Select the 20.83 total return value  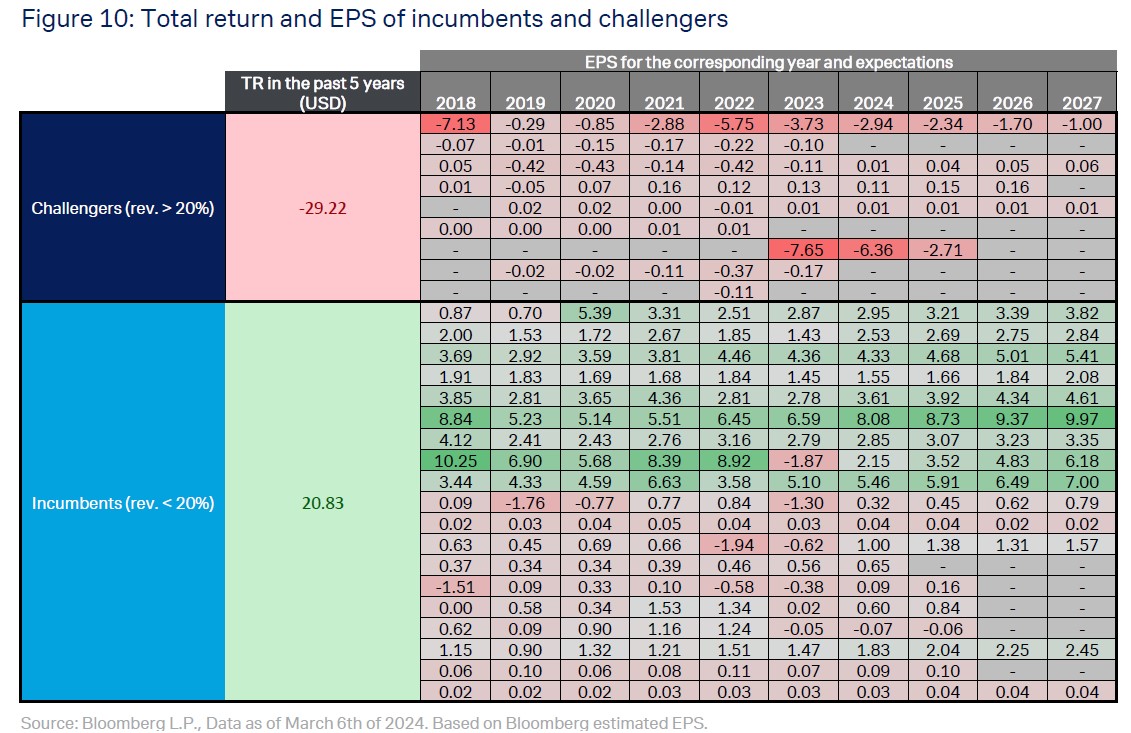[x=322, y=503]
